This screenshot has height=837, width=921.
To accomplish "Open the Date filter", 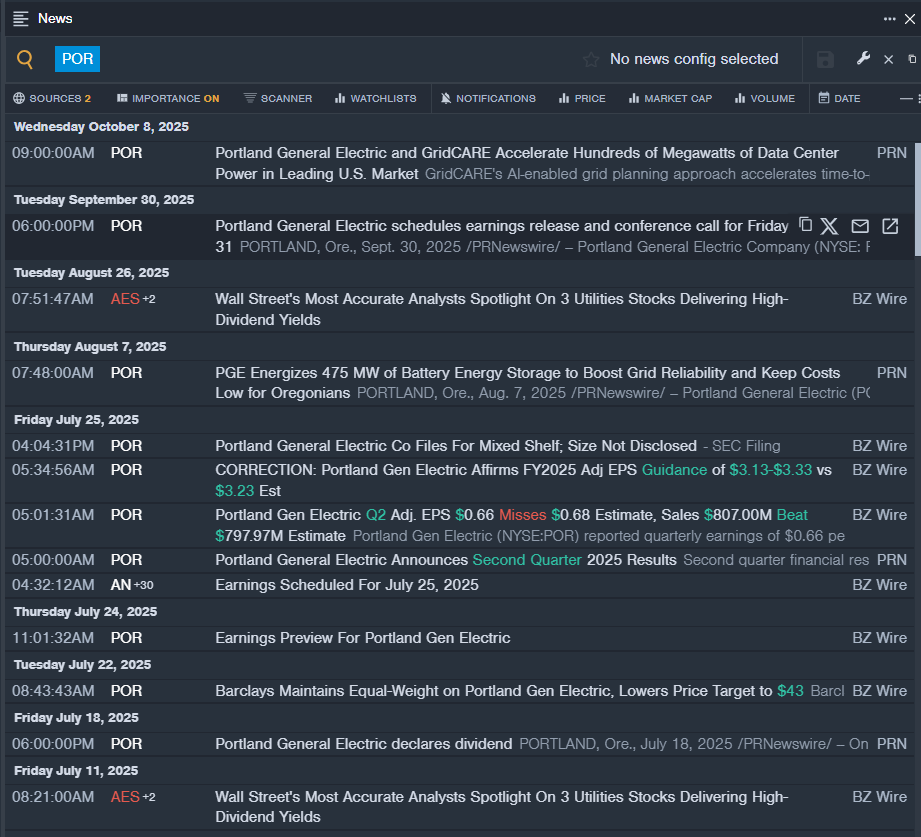I will click(839, 98).
